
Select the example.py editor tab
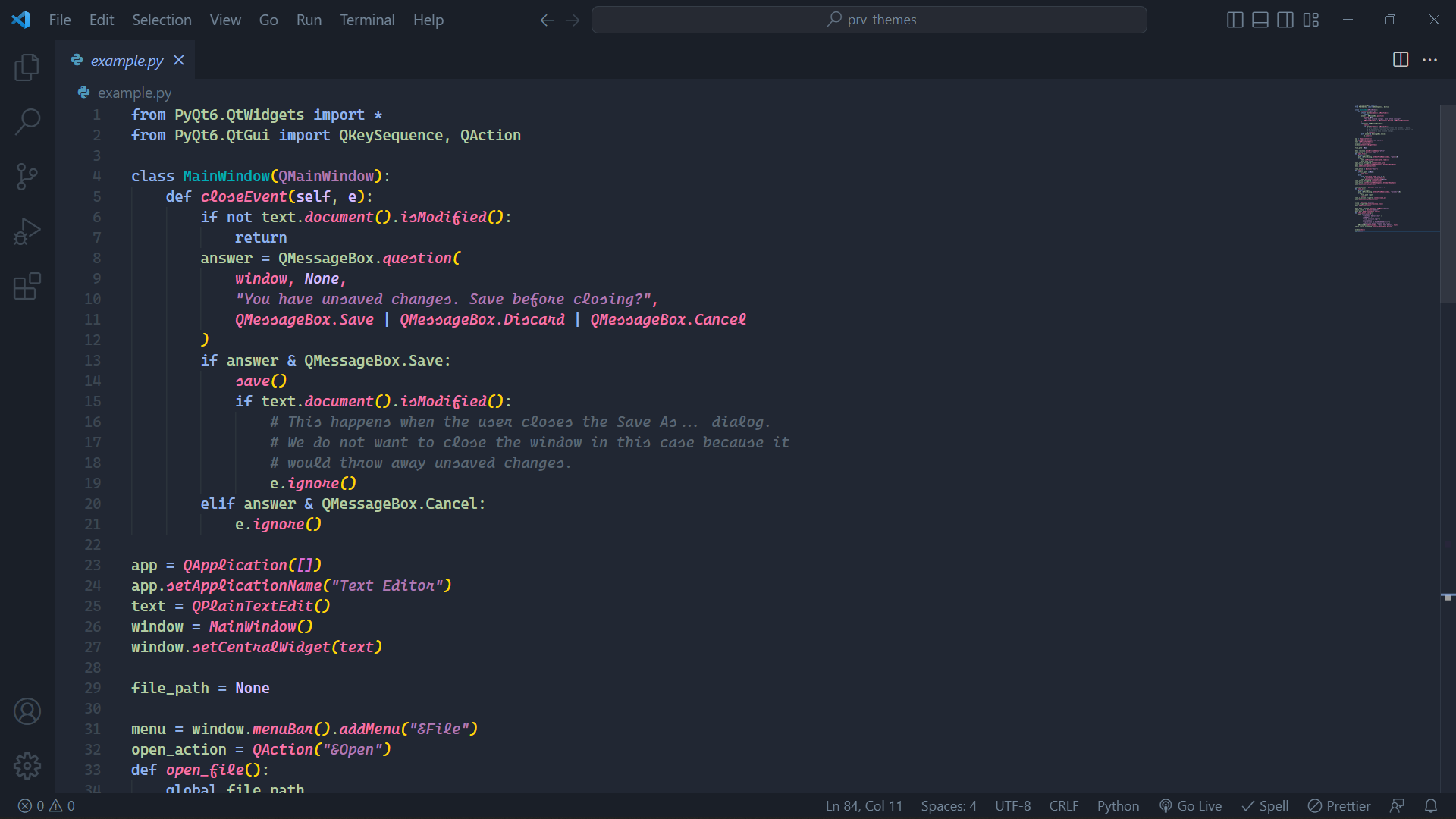pyautogui.click(x=127, y=61)
